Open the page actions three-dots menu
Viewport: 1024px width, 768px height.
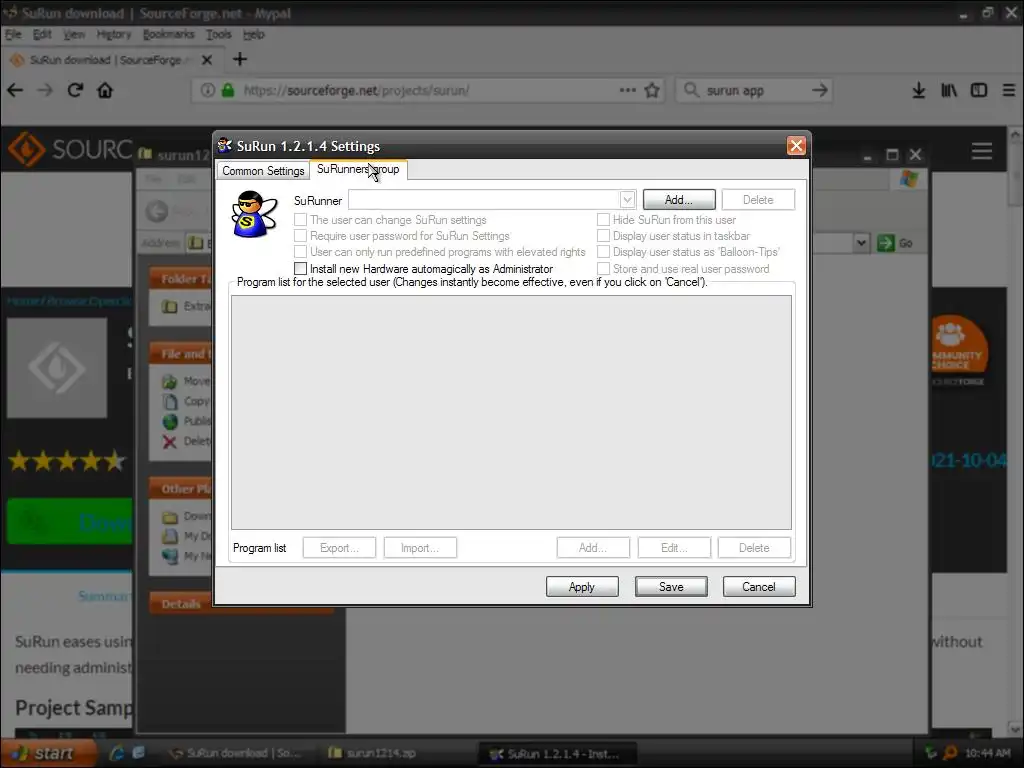[x=628, y=90]
